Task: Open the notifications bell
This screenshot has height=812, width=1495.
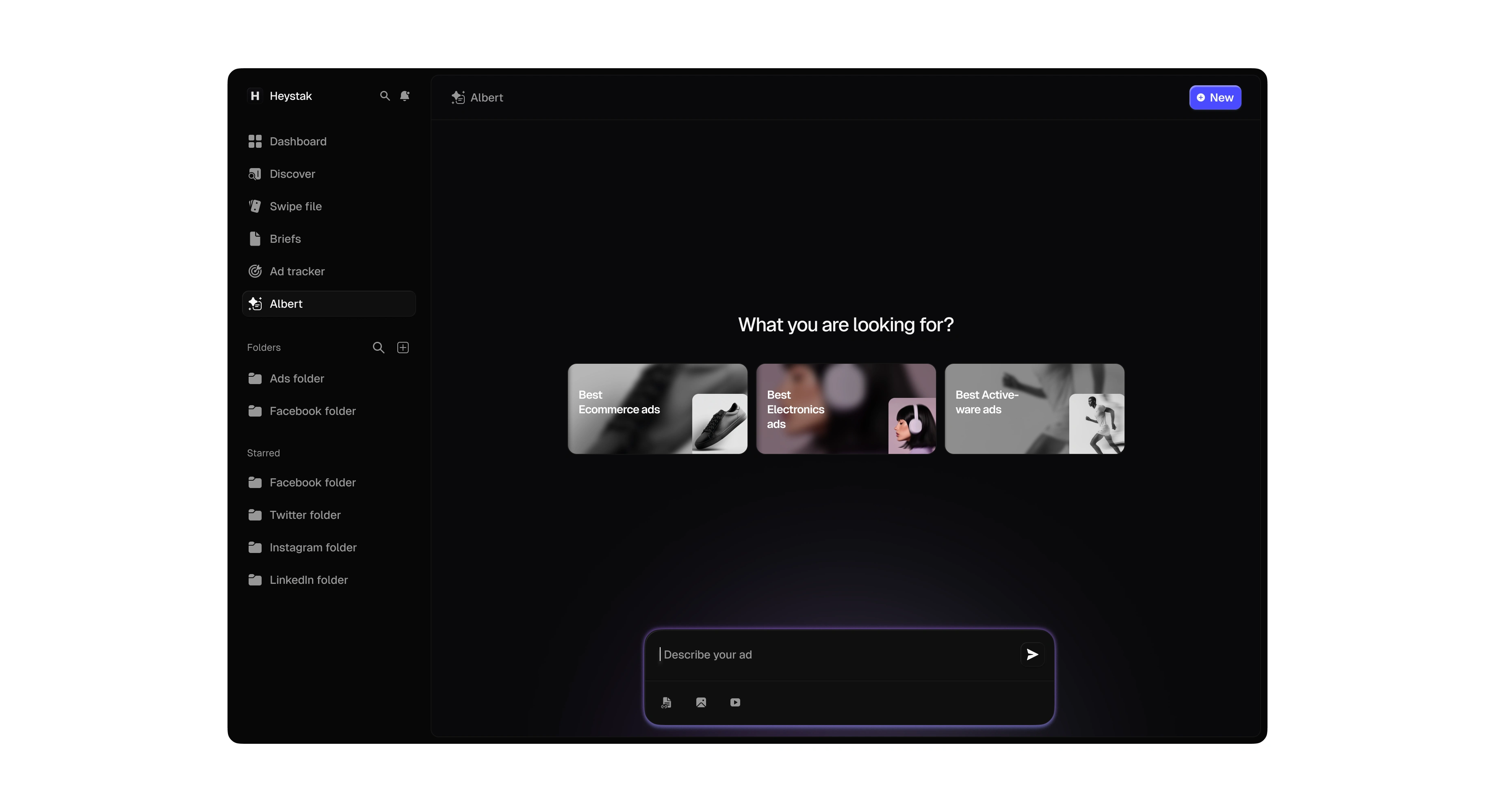Action: 405,96
